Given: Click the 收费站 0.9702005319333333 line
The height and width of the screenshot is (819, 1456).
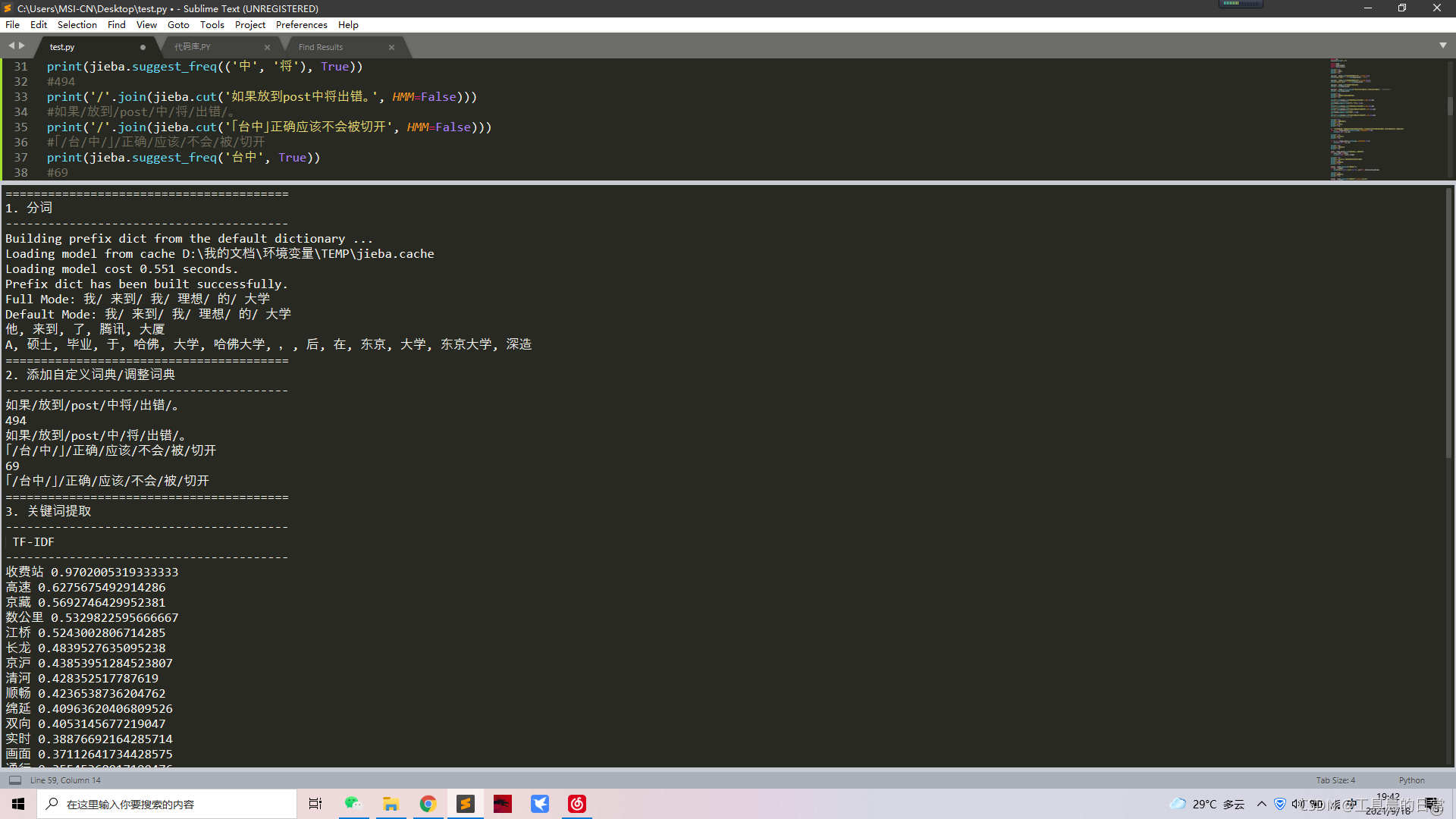Looking at the screenshot, I should [92, 572].
